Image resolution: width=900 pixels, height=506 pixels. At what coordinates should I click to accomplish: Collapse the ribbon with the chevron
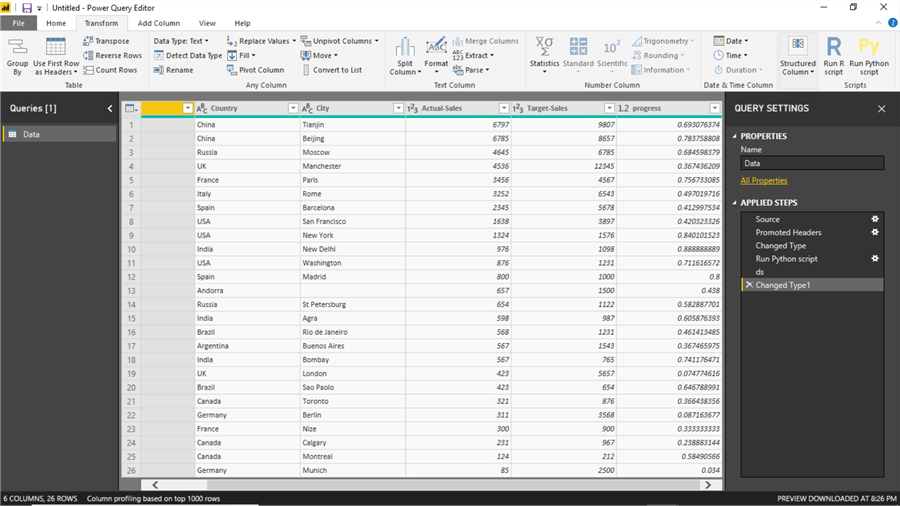[x=878, y=23]
